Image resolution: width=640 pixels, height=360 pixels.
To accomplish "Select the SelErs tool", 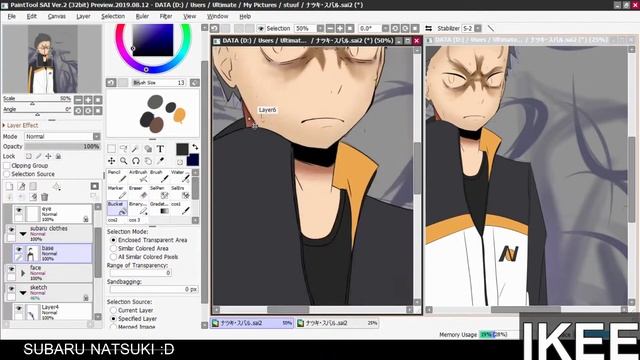I will (x=180, y=192).
